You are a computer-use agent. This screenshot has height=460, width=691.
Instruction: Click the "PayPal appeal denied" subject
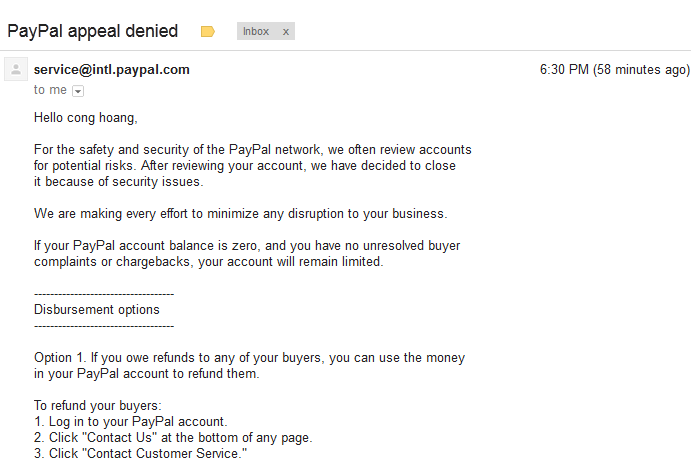(93, 31)
